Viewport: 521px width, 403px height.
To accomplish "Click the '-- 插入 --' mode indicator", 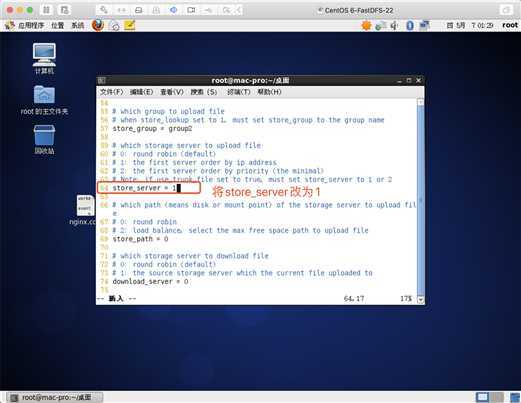I will [116, 299].
